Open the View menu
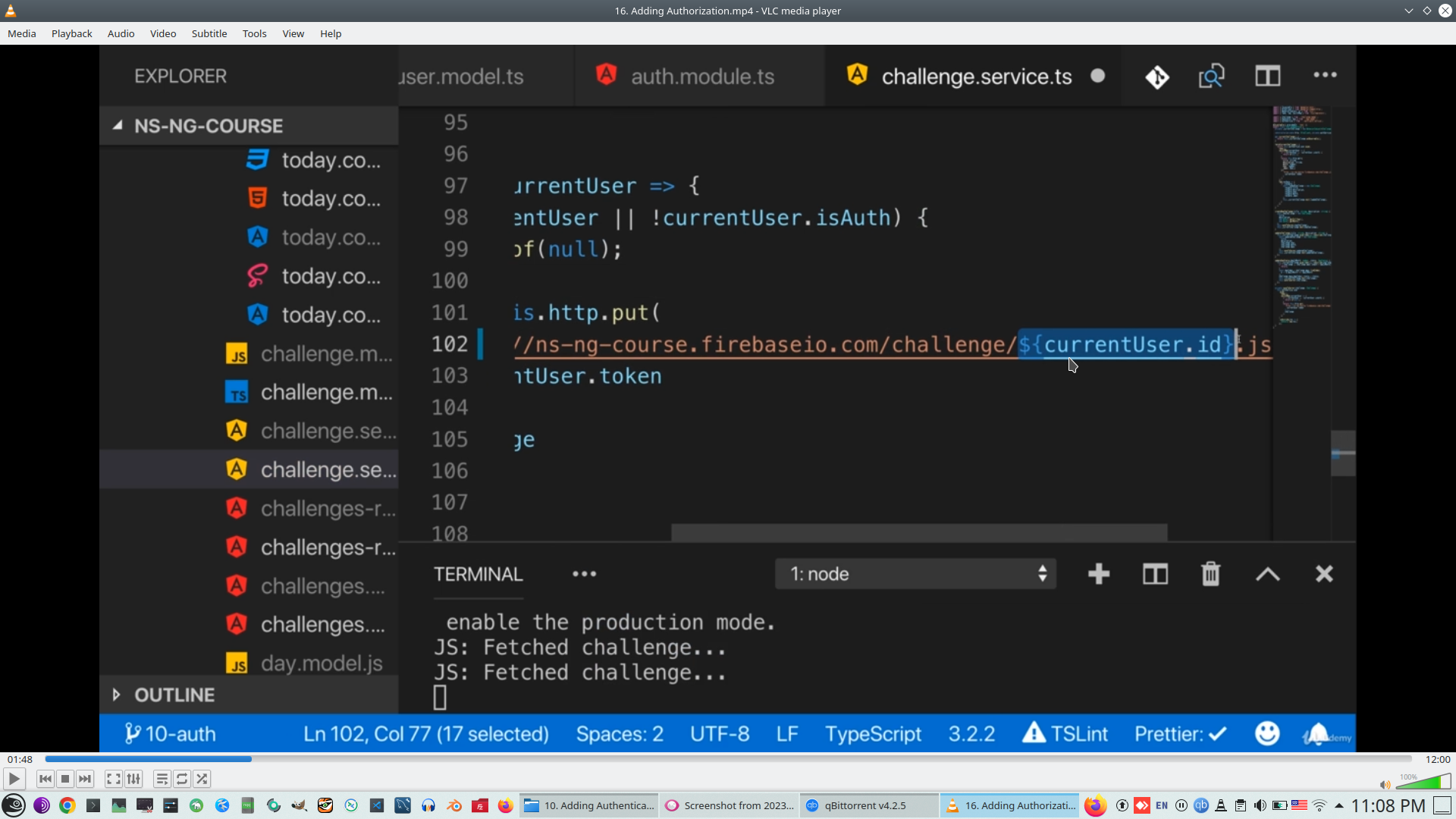Screen dimensions: 1456x819 click(293, 33)
